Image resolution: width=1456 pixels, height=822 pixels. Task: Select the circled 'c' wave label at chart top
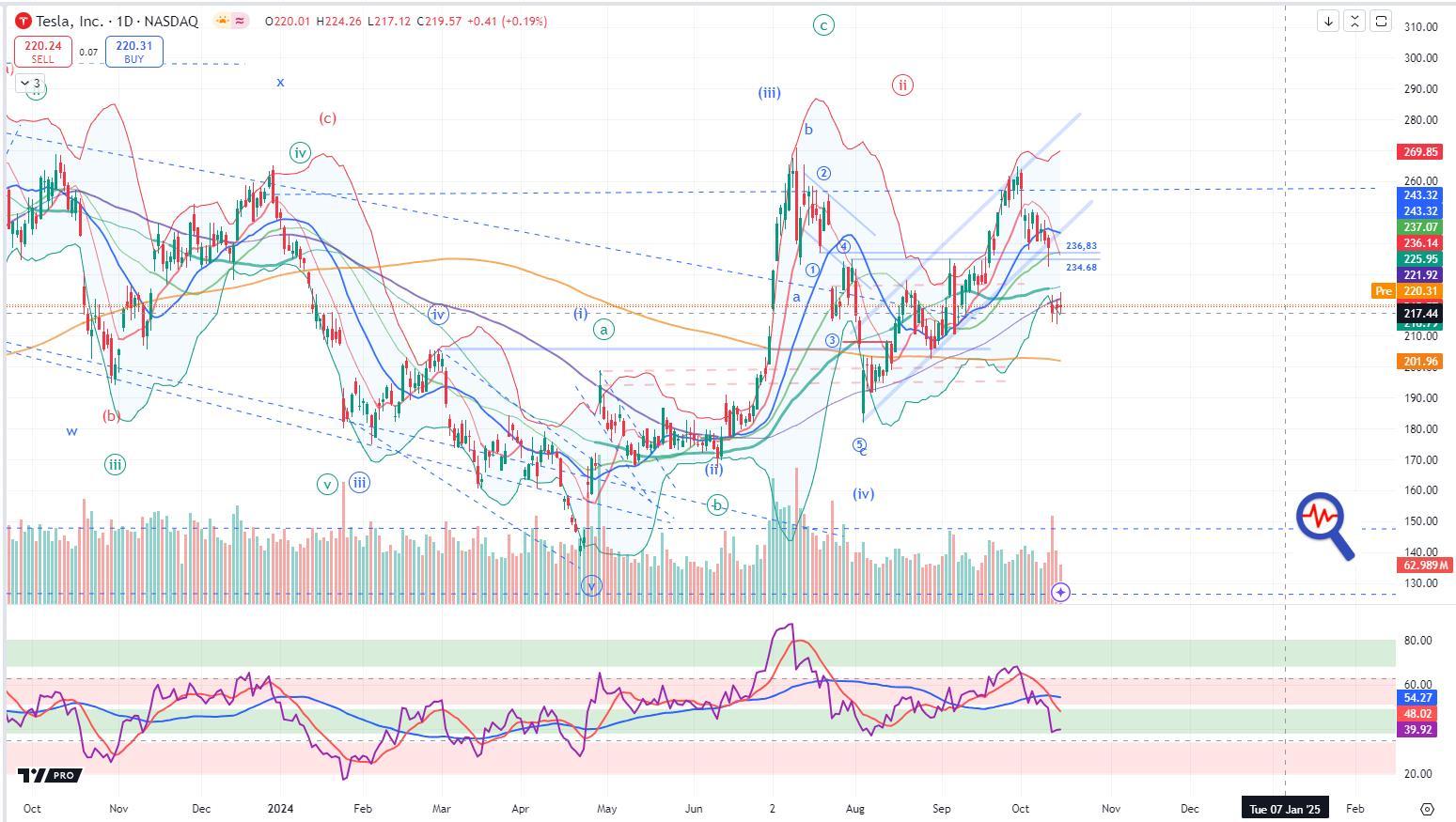823,25
